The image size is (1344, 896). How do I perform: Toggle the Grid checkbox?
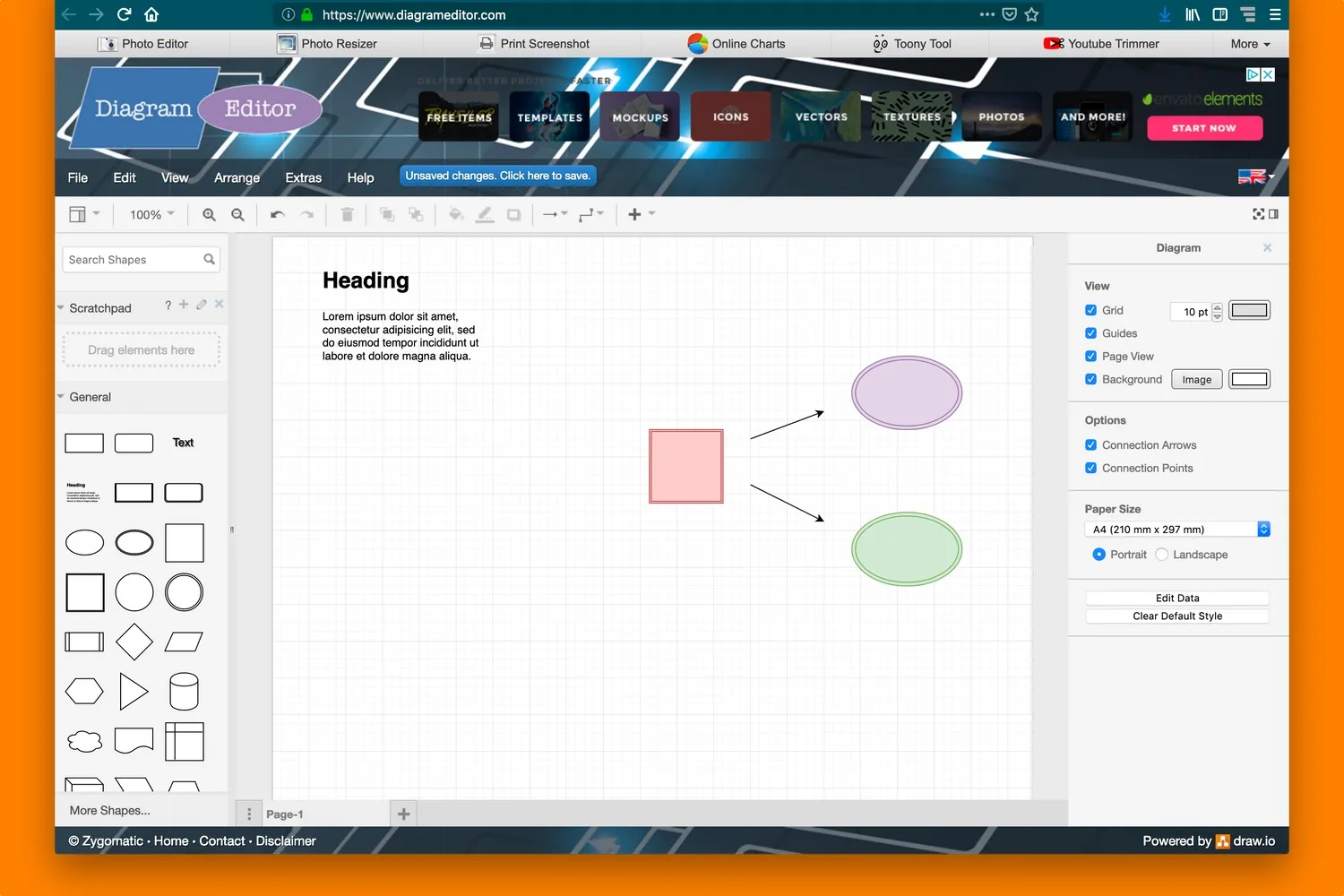tap(1090, 310)
